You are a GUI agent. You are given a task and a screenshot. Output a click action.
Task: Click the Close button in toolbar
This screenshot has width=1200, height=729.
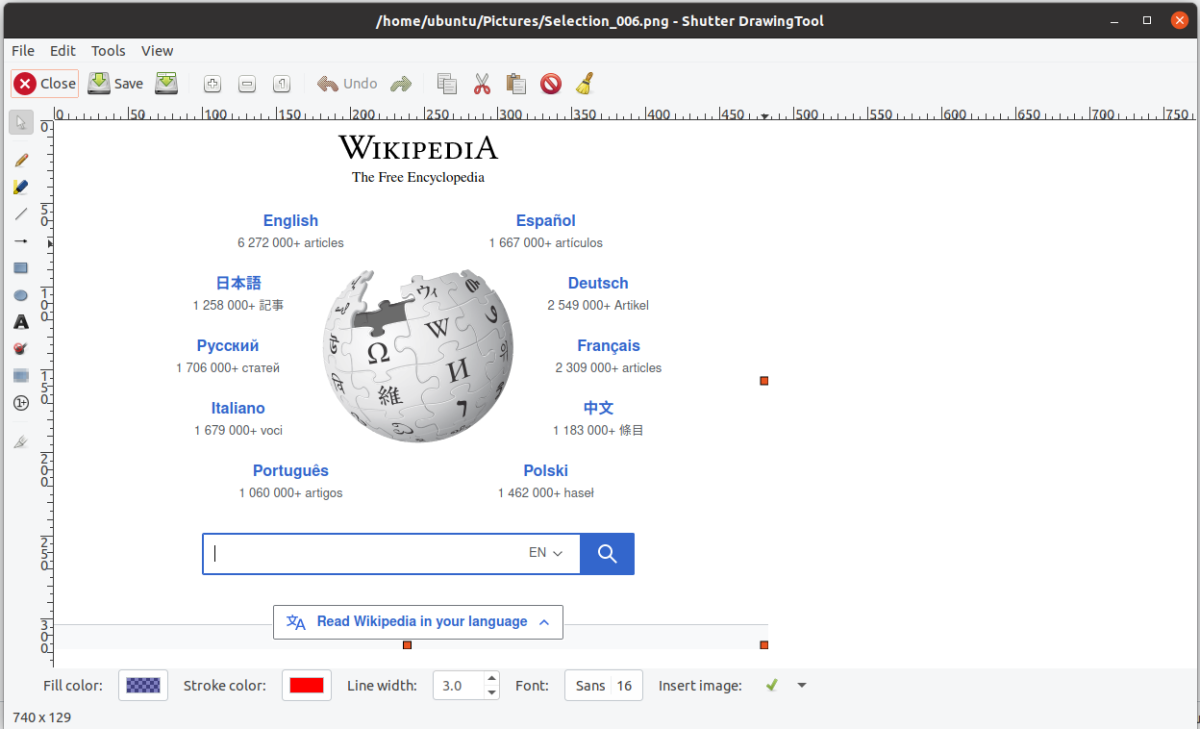pyautogui.click(x=45, y=84)
